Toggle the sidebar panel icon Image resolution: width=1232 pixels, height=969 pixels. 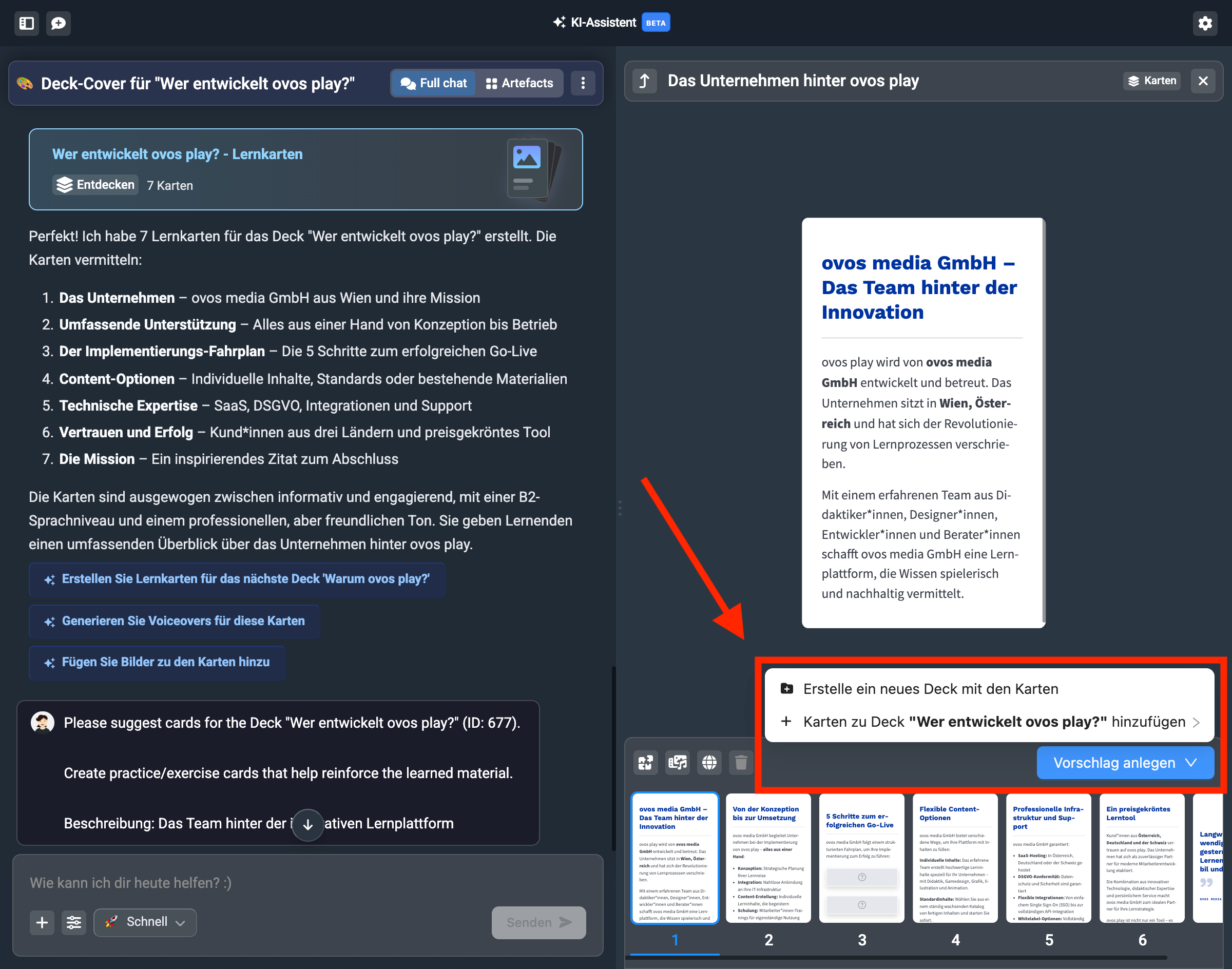(27, 23)
